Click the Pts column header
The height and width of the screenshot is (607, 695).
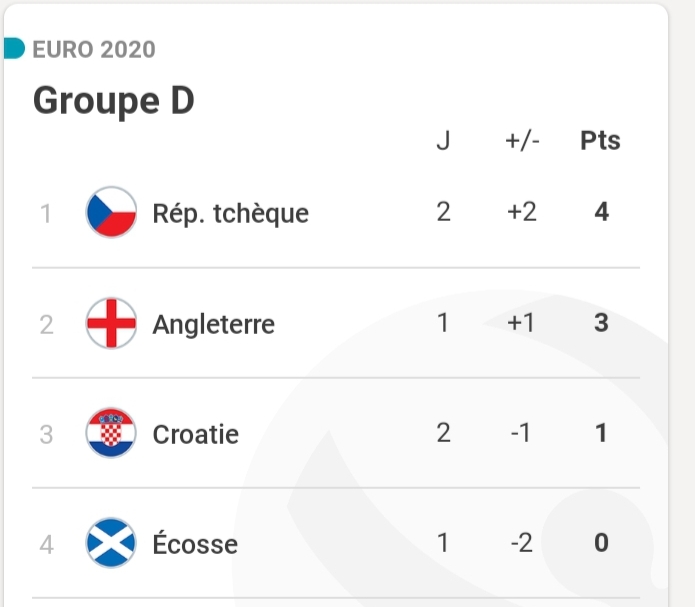[600, 142]
